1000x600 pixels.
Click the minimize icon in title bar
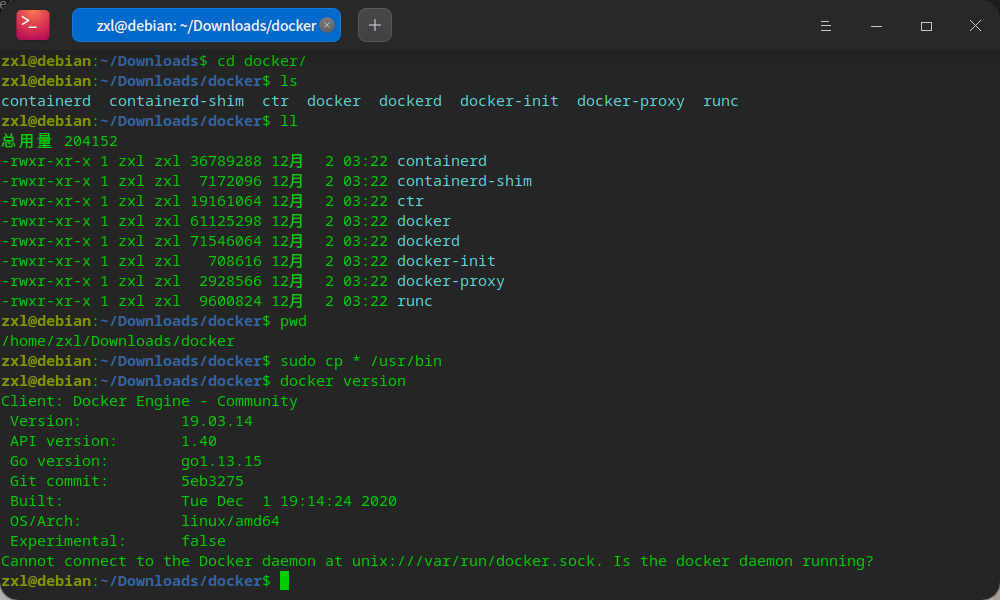pyautogui.click(x=876, y=25)
